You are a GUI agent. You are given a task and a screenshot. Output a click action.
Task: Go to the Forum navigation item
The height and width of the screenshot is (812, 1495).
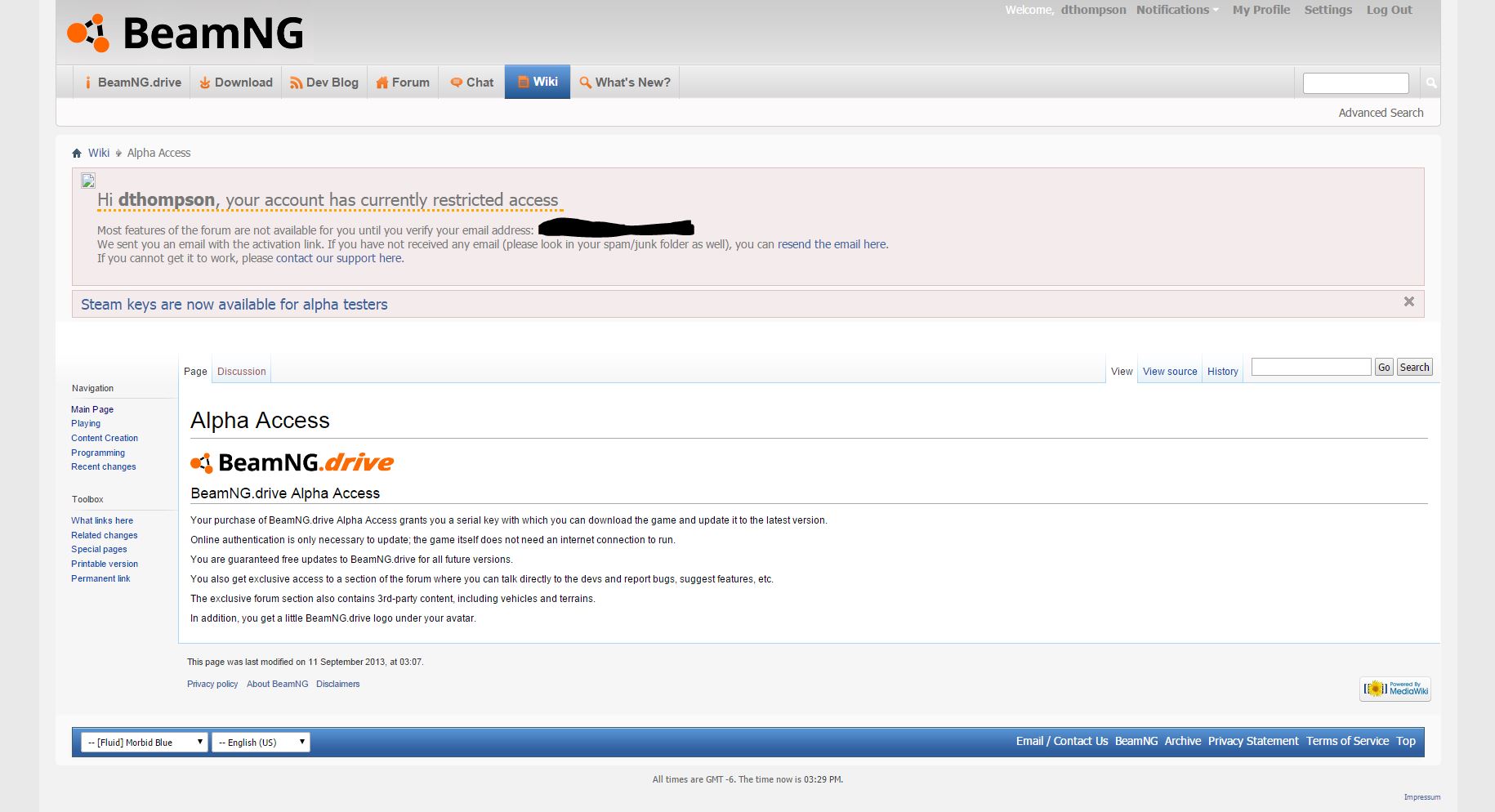point(403,83)
